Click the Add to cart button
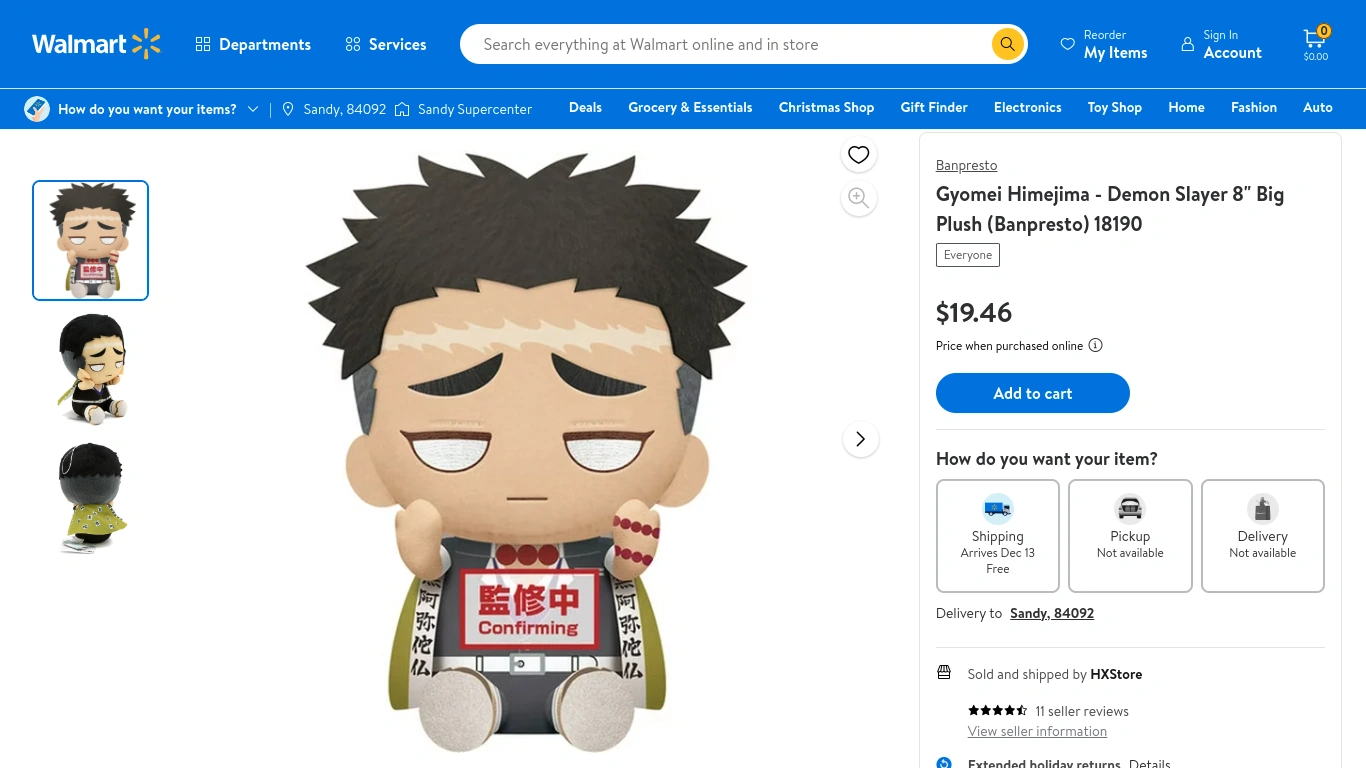Viewport: 1366px width, 768px height. (1032, 393)
